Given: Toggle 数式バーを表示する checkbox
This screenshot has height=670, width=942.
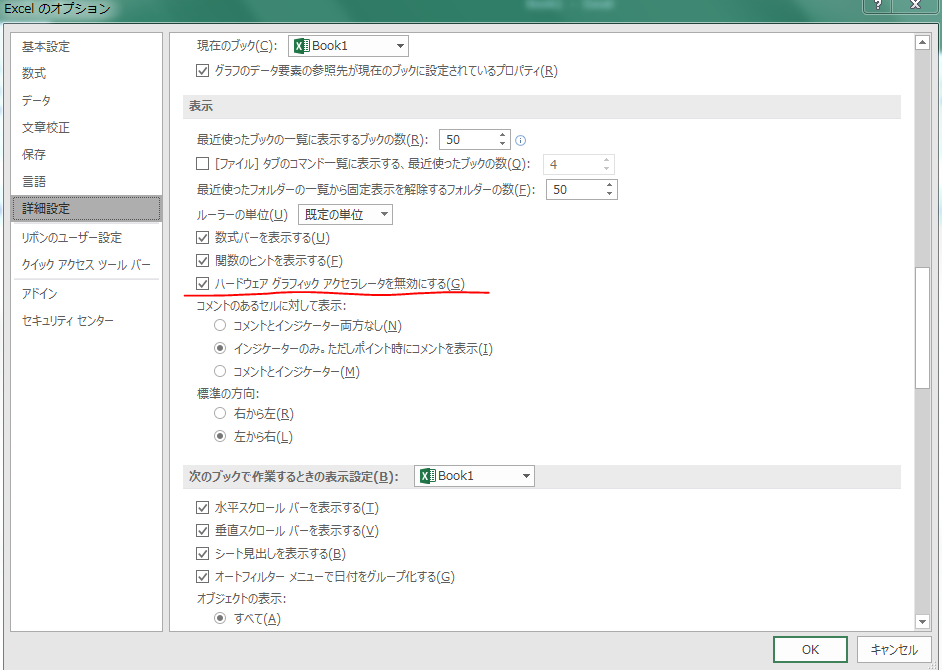Looking at the screenshot, I should 202,237.
